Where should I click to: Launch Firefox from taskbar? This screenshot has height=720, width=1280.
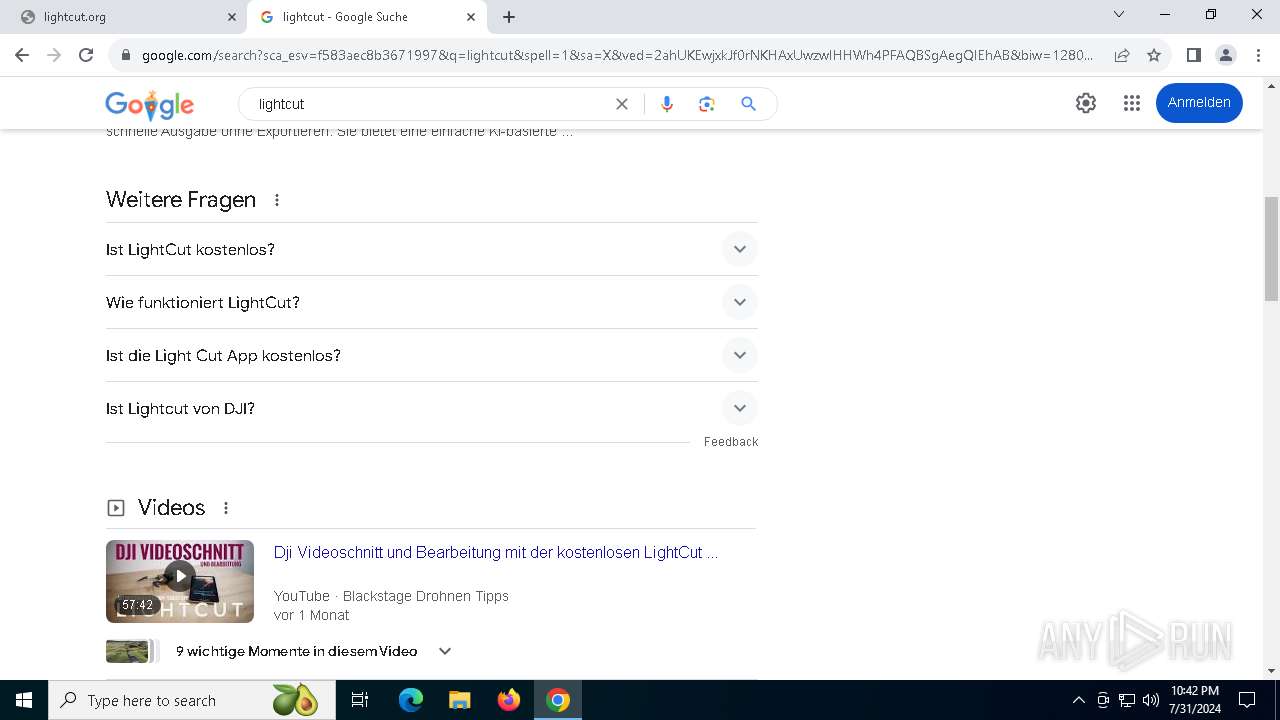[x=509, y=700]
